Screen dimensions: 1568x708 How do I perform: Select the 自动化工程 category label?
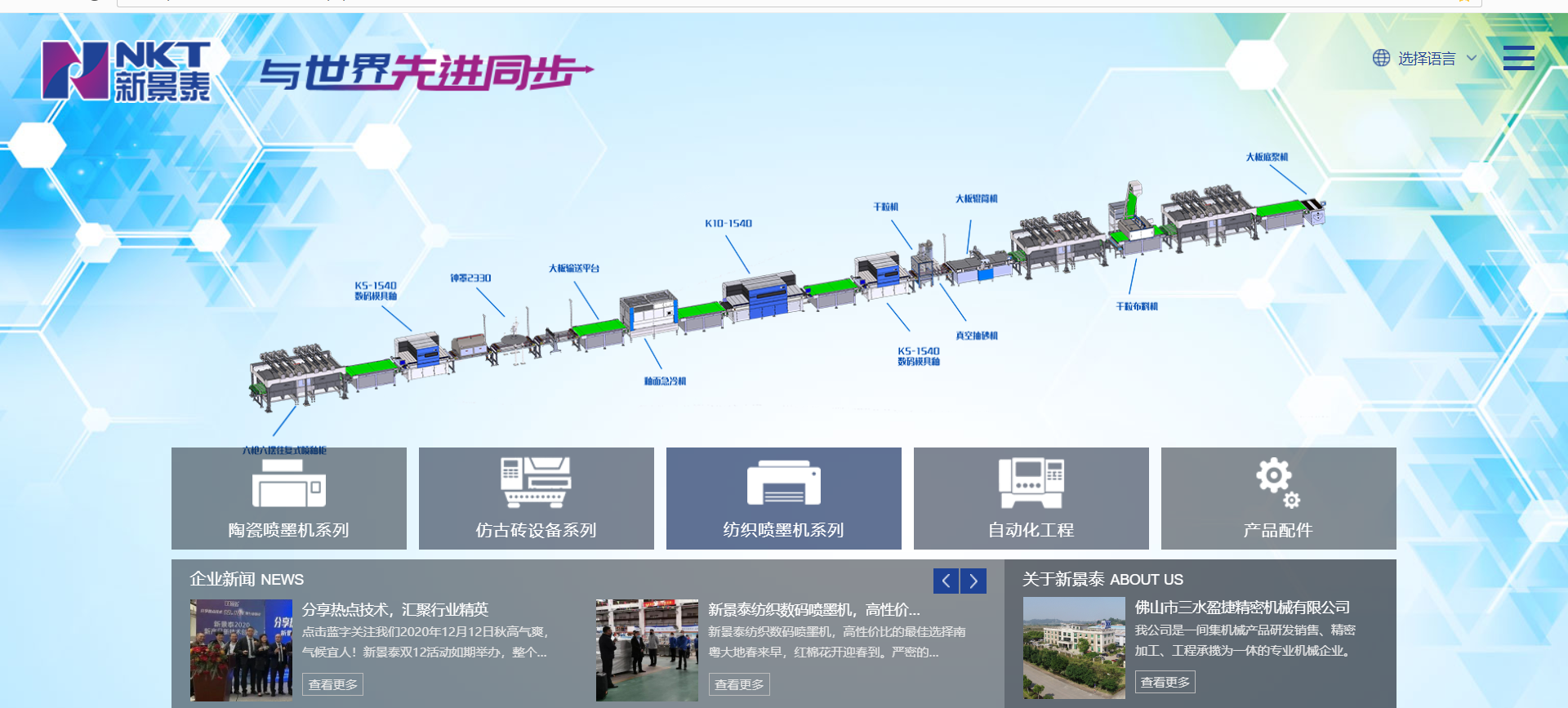[x=1031, y=530]
